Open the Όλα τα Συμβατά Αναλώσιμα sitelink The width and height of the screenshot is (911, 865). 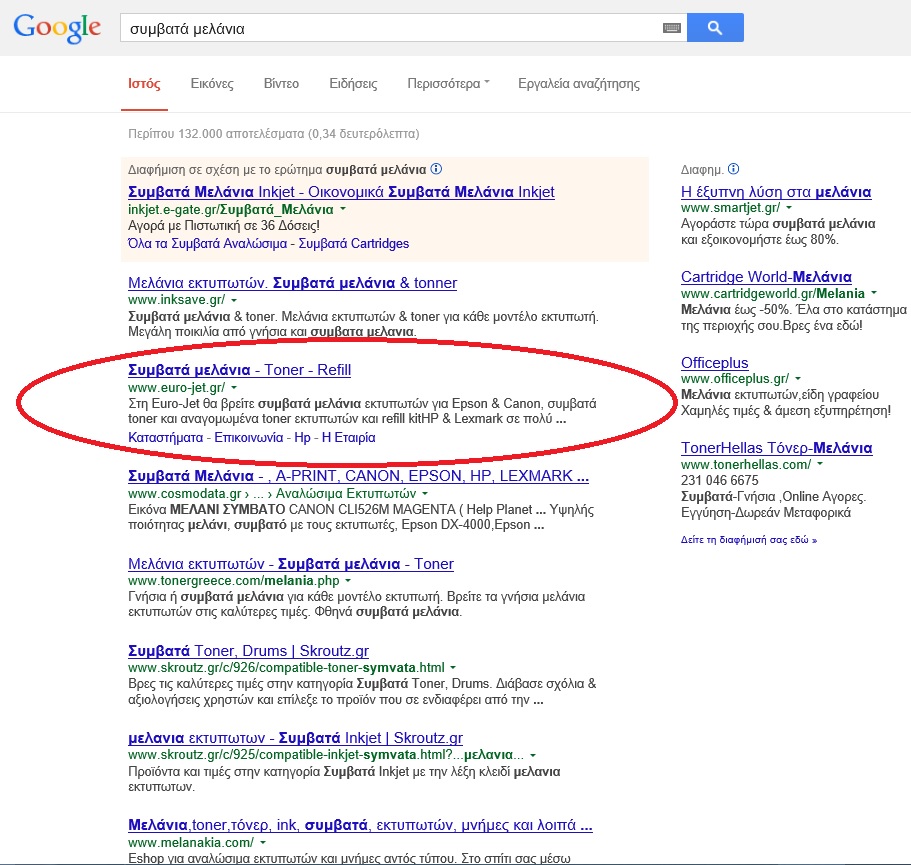click(x=207, y=243)
